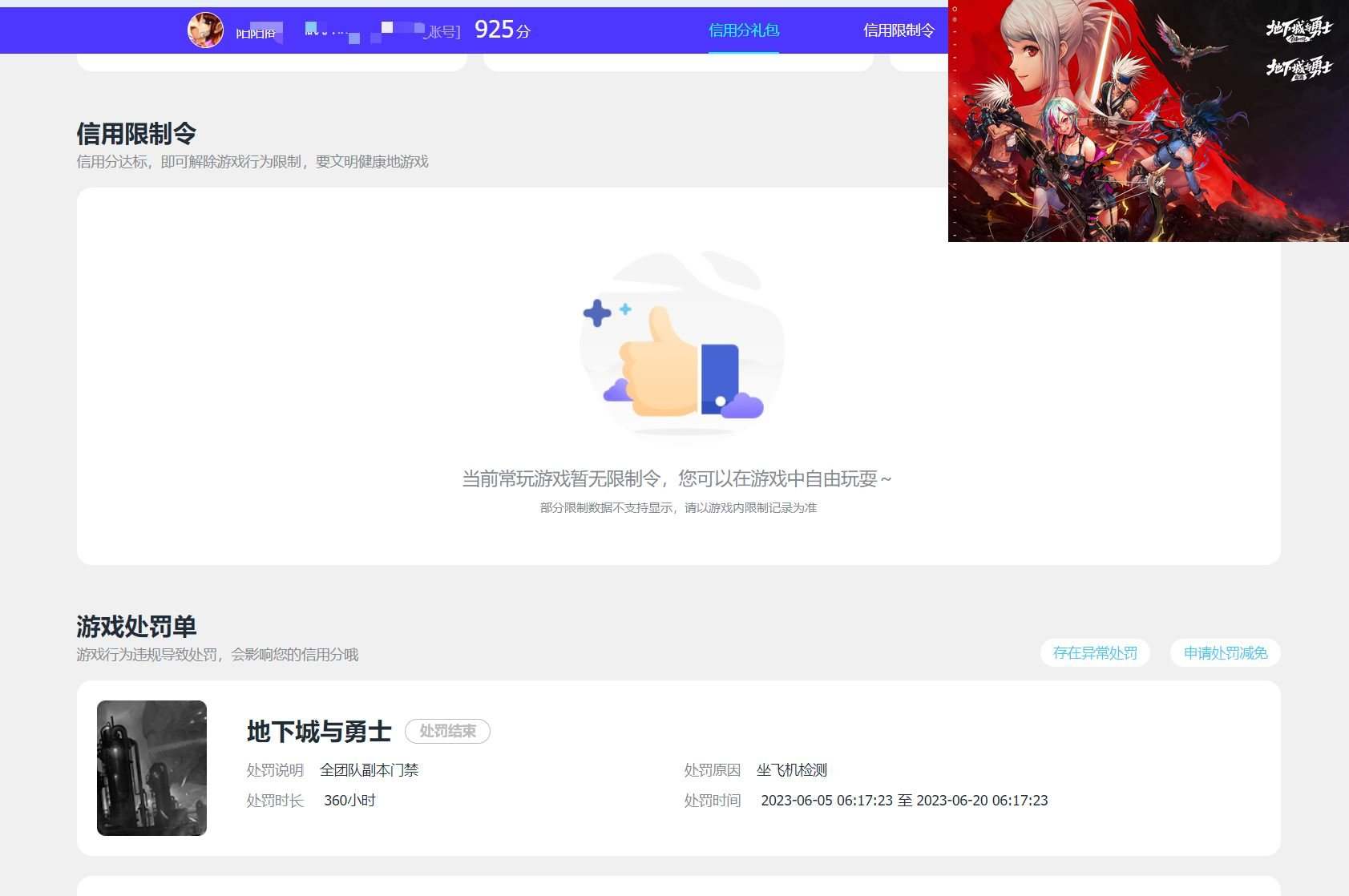1349x896 pixels.
Task: Open the 地下城与勇士 game thumbnail
Action: [151, 768]
